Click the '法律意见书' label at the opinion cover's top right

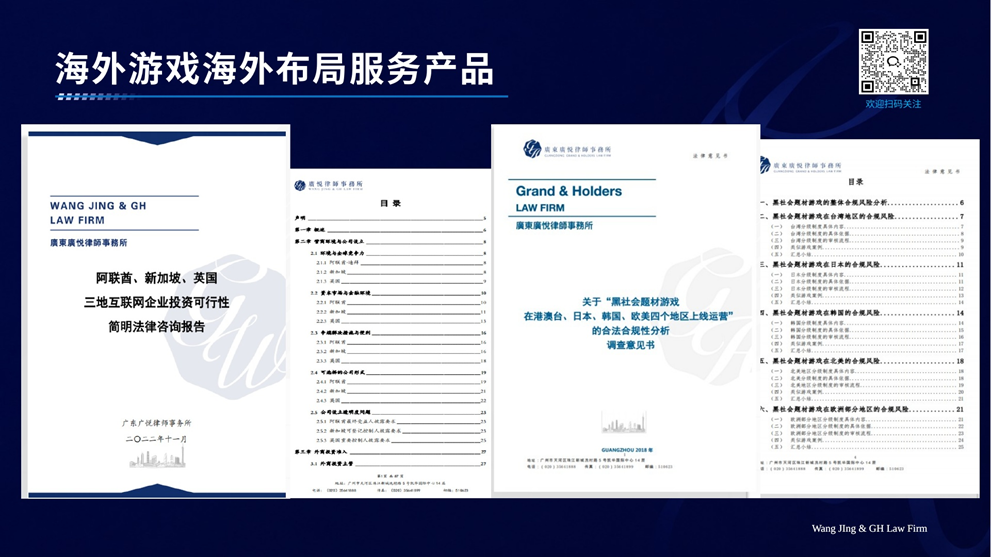pyautogui.click(x=710, y=156)
